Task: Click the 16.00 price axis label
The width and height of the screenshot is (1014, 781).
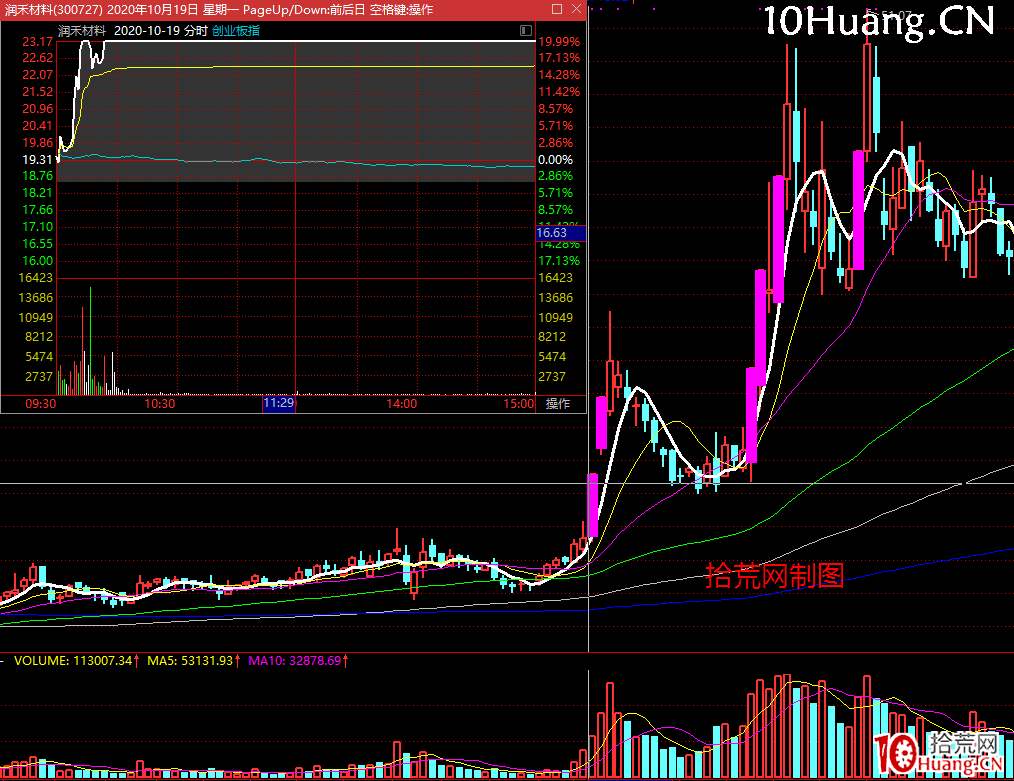Action: coord(38,261)
